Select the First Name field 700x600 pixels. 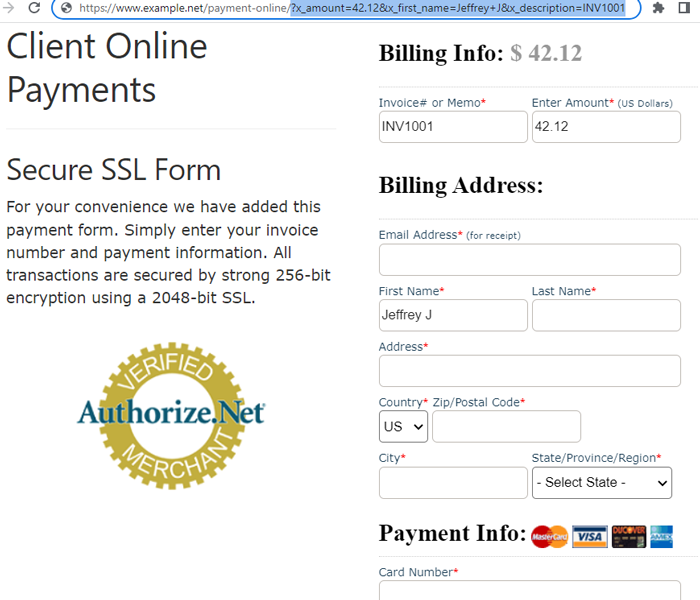point(453,315)
